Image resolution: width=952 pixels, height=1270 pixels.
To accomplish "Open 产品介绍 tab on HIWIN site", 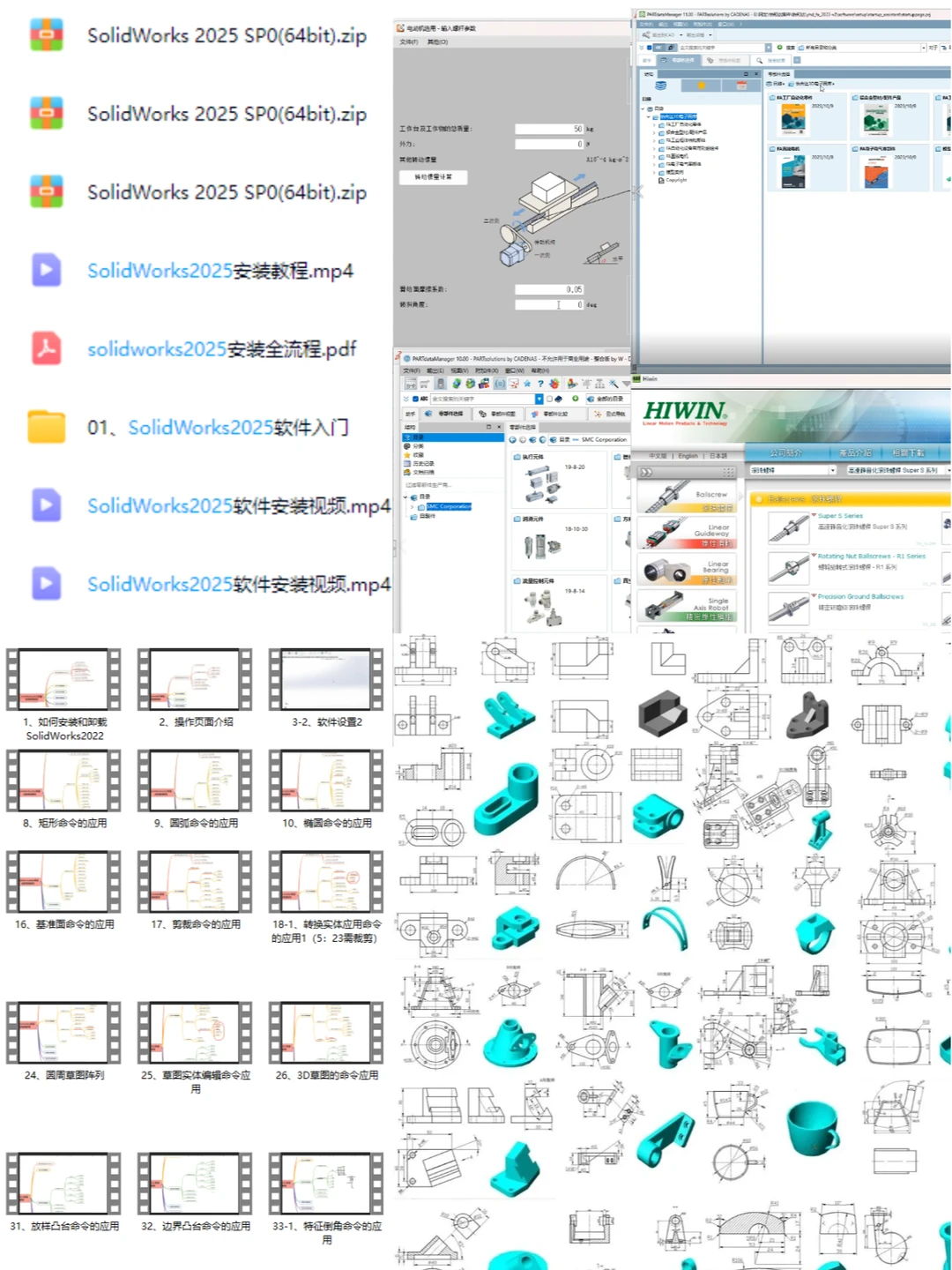I will (x=854, y=452).
